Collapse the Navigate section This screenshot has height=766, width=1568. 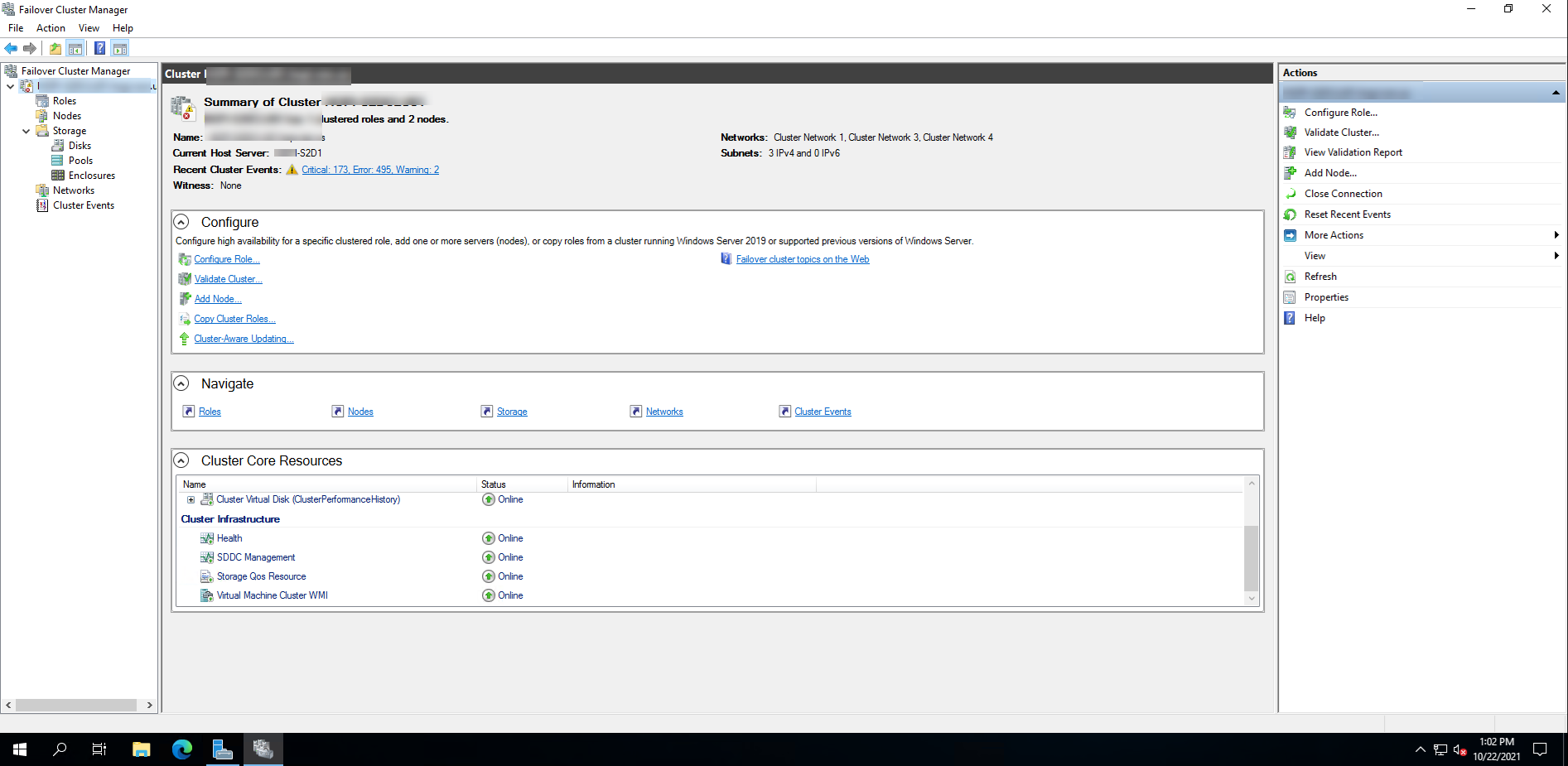pyautogui.click(x=181, y=383)
